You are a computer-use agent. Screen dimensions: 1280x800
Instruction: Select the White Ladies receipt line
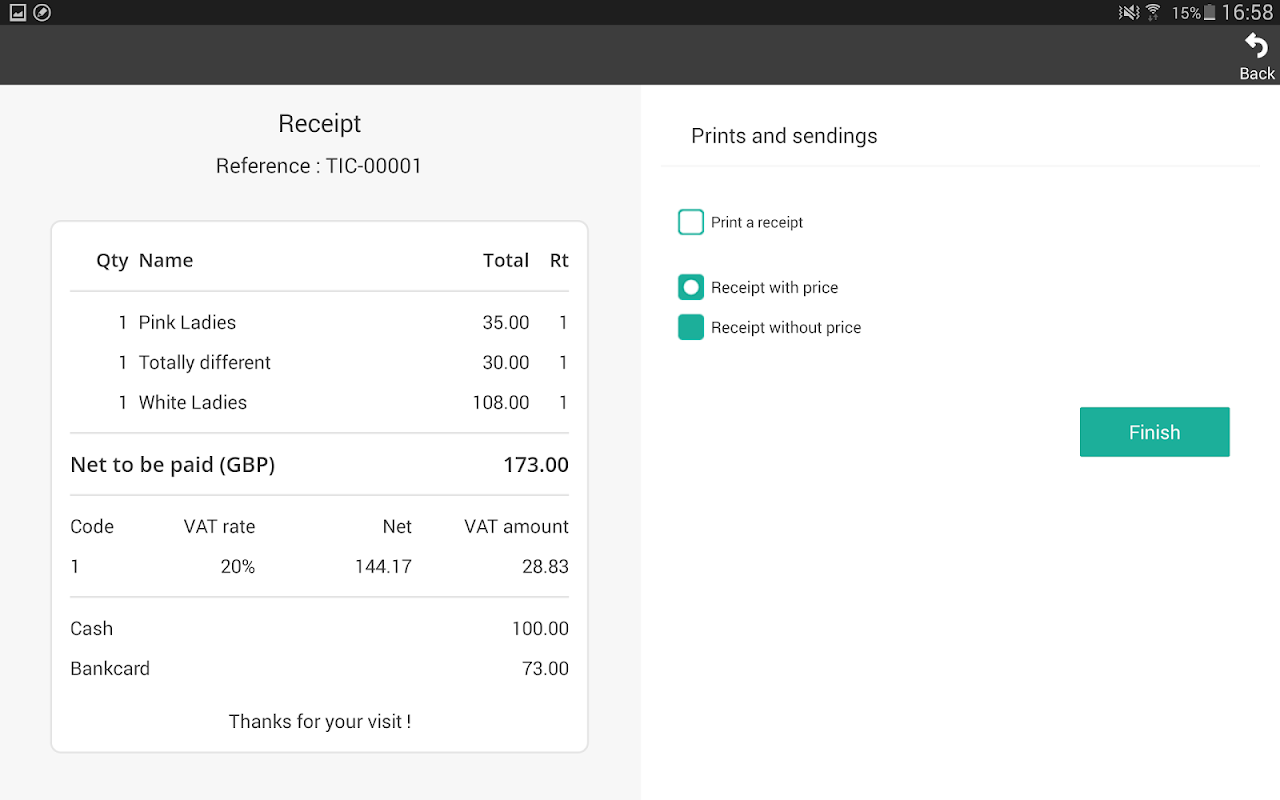(x=193, y=403)
